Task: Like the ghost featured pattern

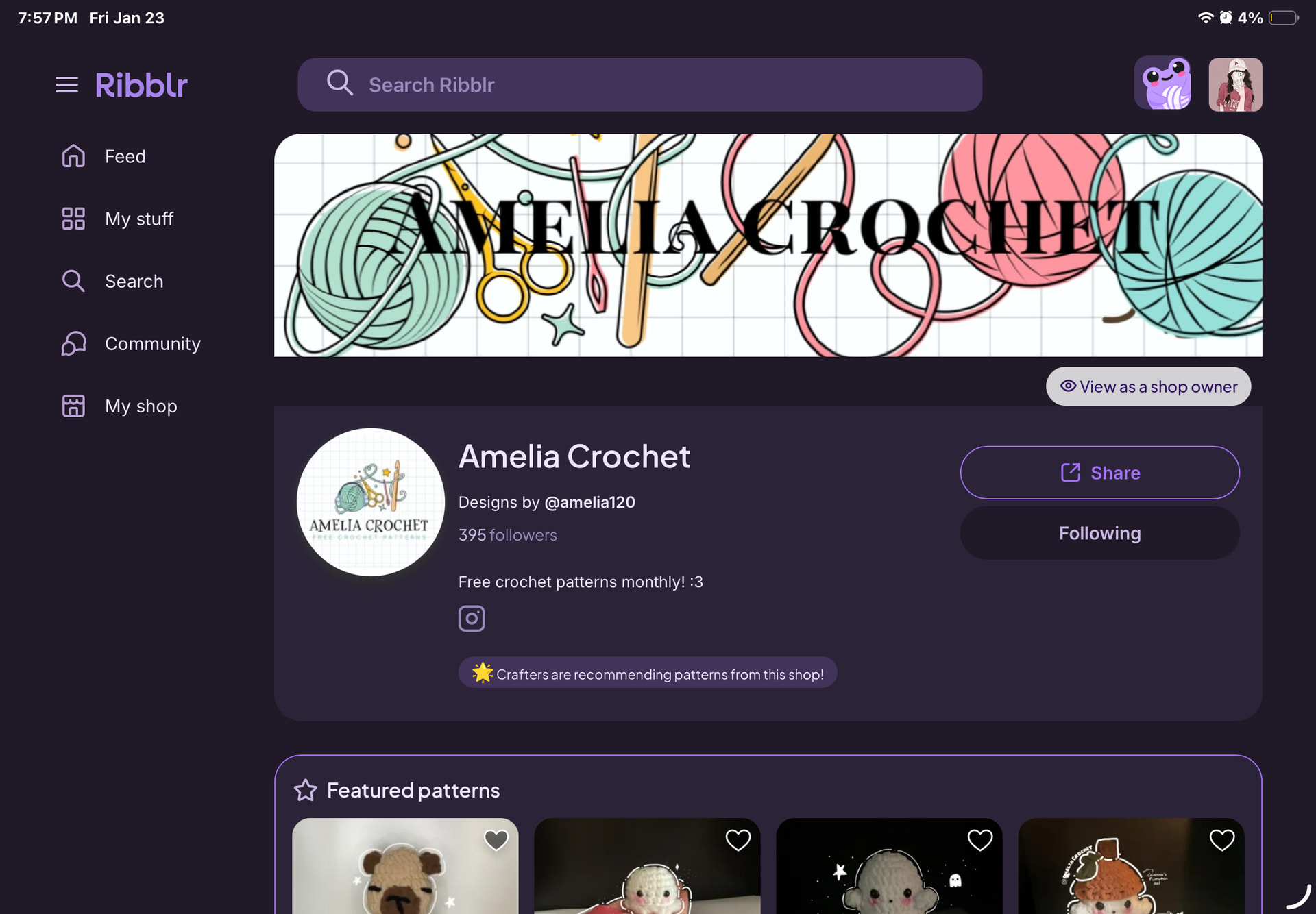Action: point(980,839)
